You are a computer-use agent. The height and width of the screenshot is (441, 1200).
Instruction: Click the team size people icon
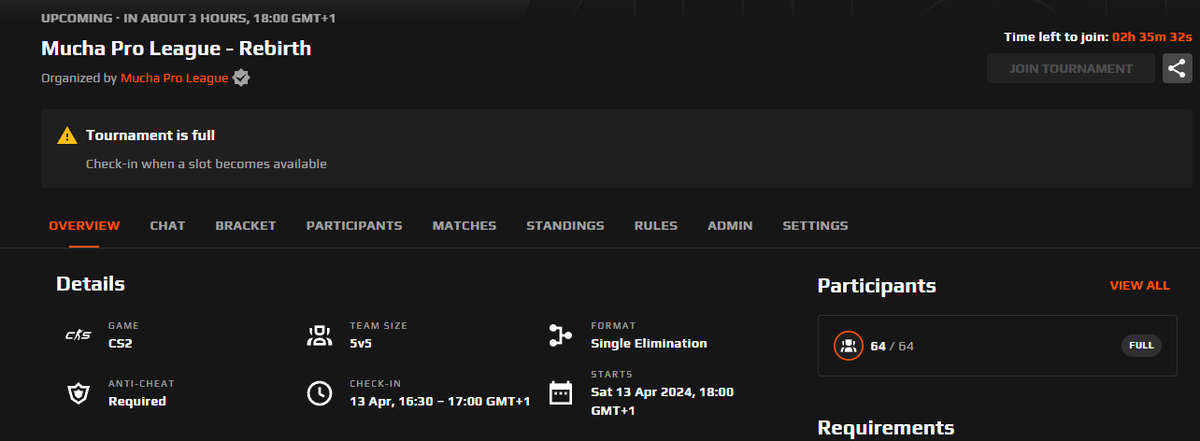pos(318,335)
